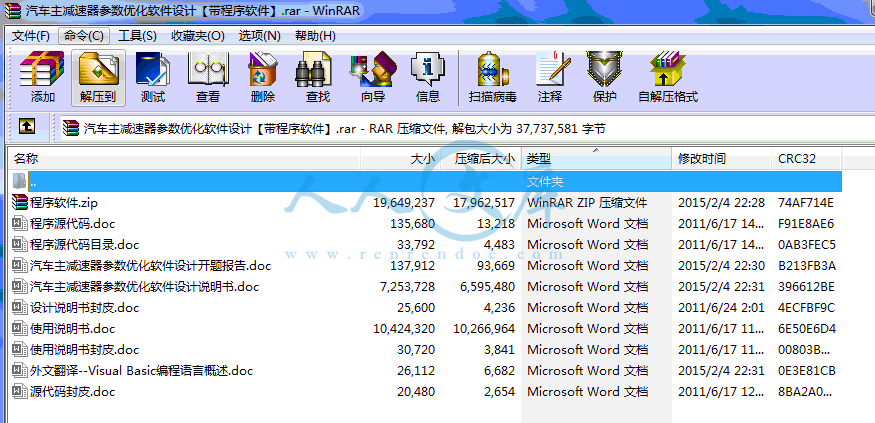Sort by the CRC32 column header
Image resolution: width=875 pixels, height=423 pixels.
tap(807, 158)
